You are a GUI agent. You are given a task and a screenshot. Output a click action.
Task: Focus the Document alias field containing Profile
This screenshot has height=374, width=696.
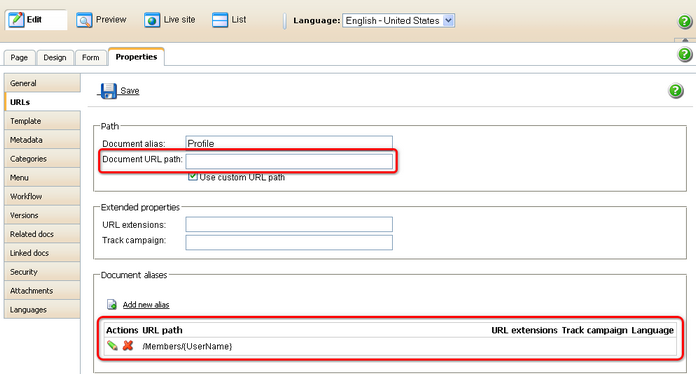(289, 143)
